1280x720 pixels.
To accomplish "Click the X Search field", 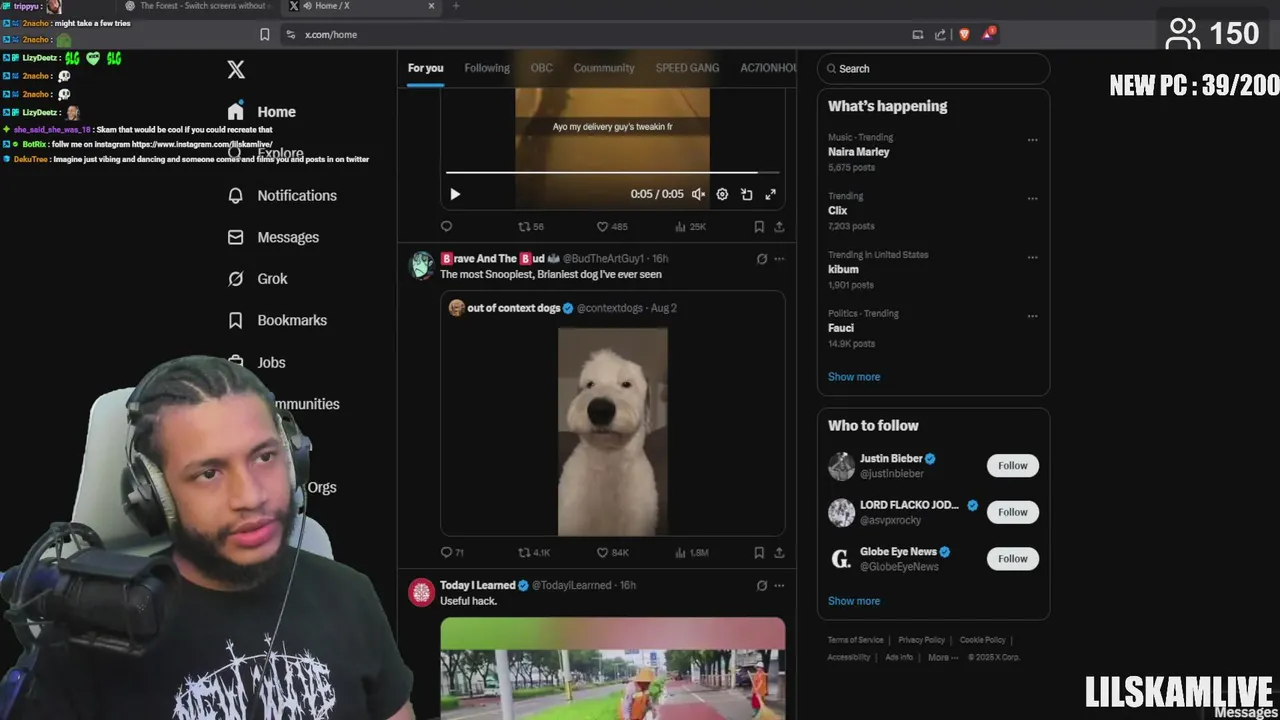I will tap(933, 69).
